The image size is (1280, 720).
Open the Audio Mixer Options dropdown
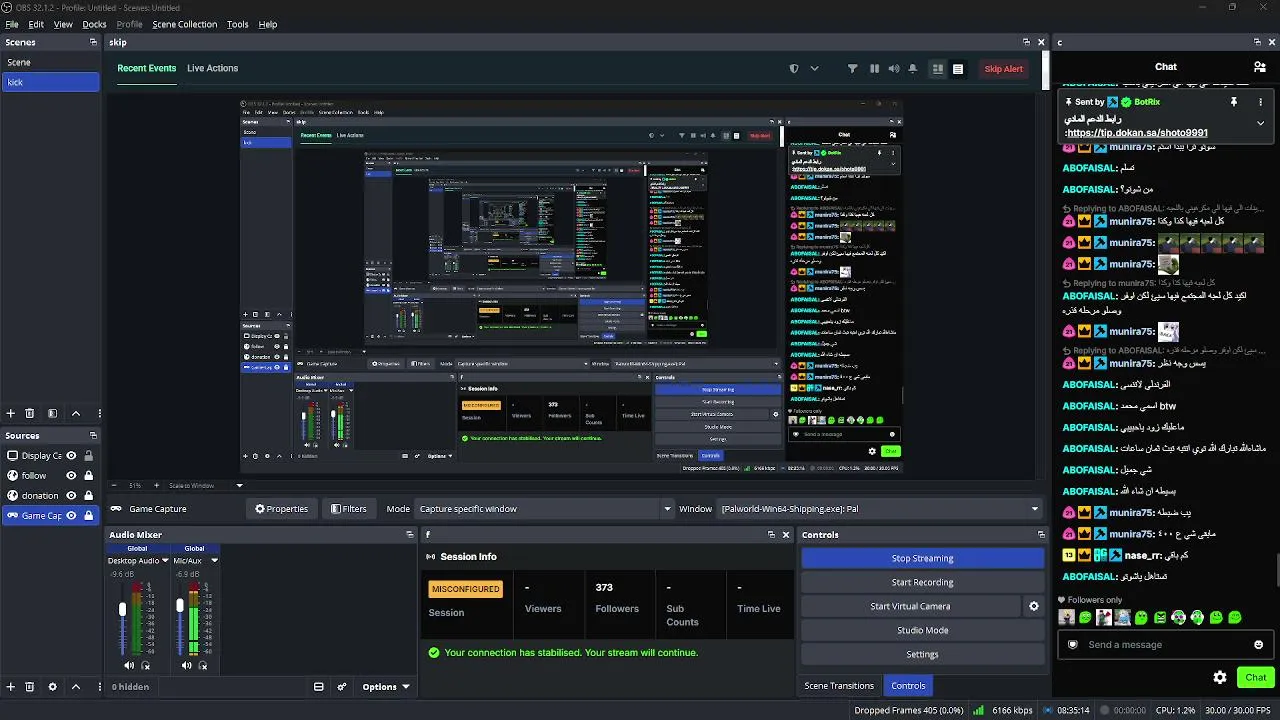[386, 687]
